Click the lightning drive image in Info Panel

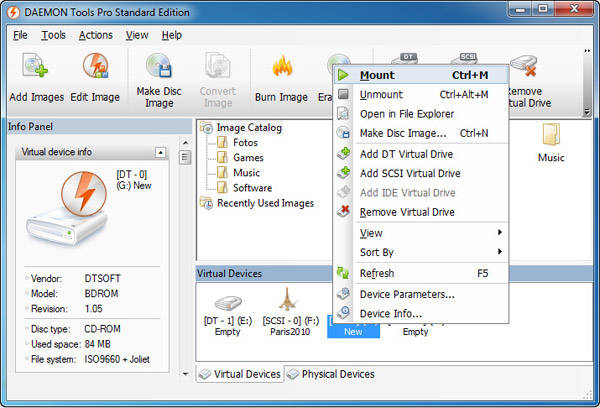click(x=69, y=209)
